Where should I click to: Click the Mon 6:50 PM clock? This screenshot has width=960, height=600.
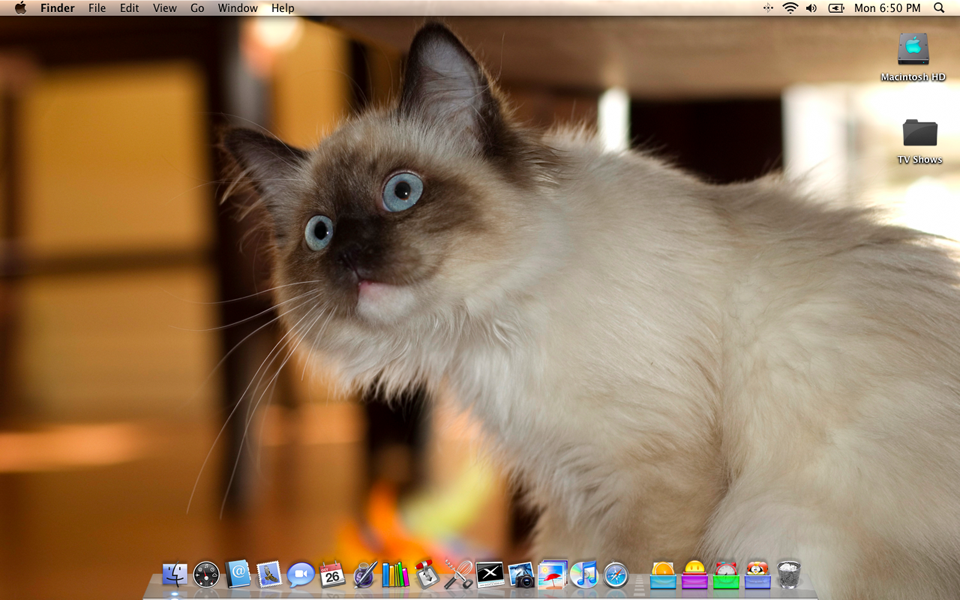(x=887, y=8)
